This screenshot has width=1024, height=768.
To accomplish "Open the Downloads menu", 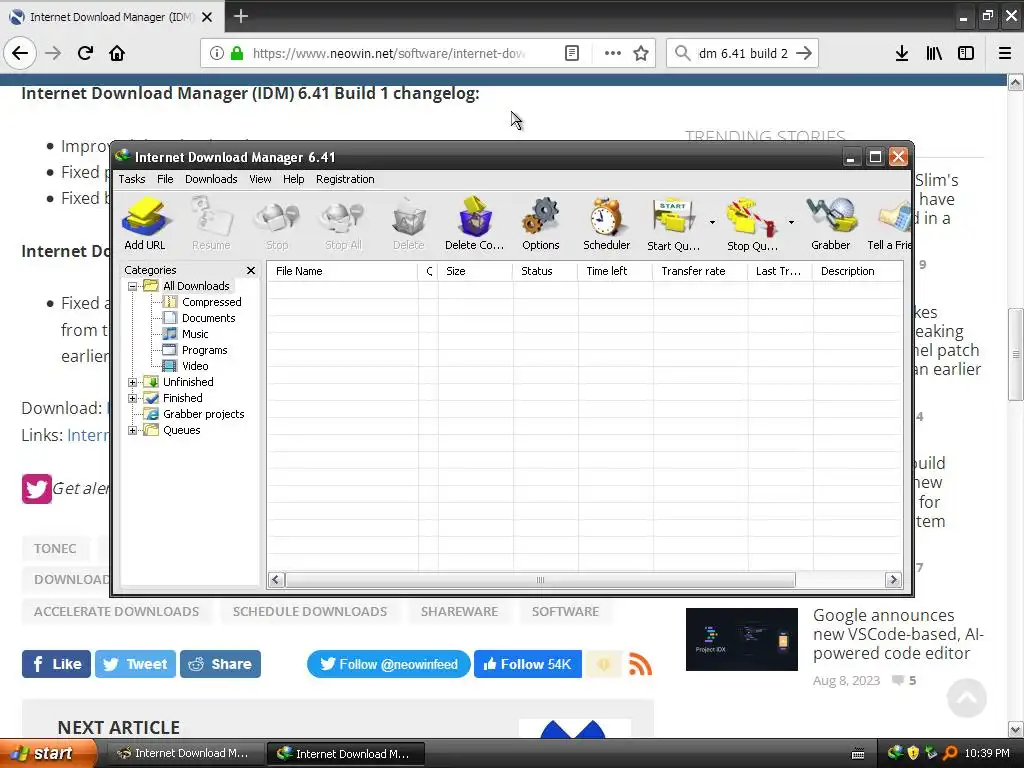I will [x=211, y=179].
